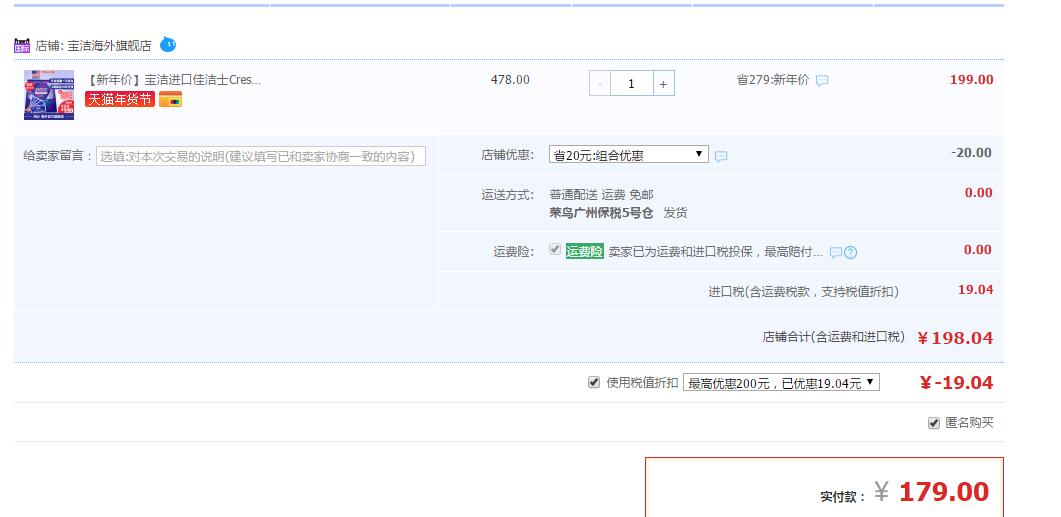Click the 天猫年货节 promotion badge
Image resolution: width=1061 pixels, height=517 pixels.
pyautogui.click(x=120, y=100)
